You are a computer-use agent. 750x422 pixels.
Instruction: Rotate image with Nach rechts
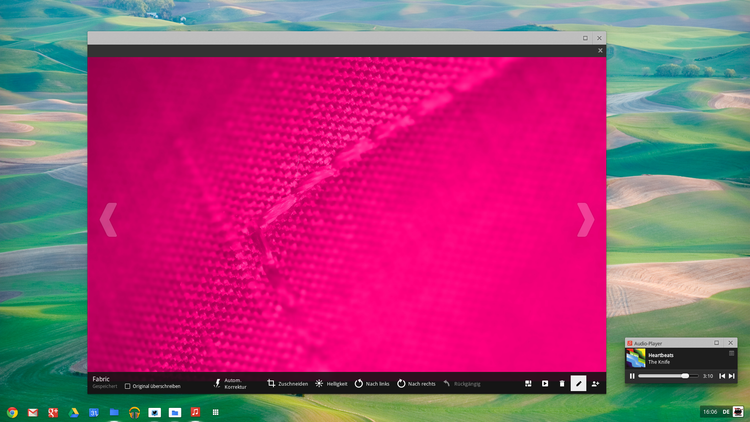tap(416, 383)
